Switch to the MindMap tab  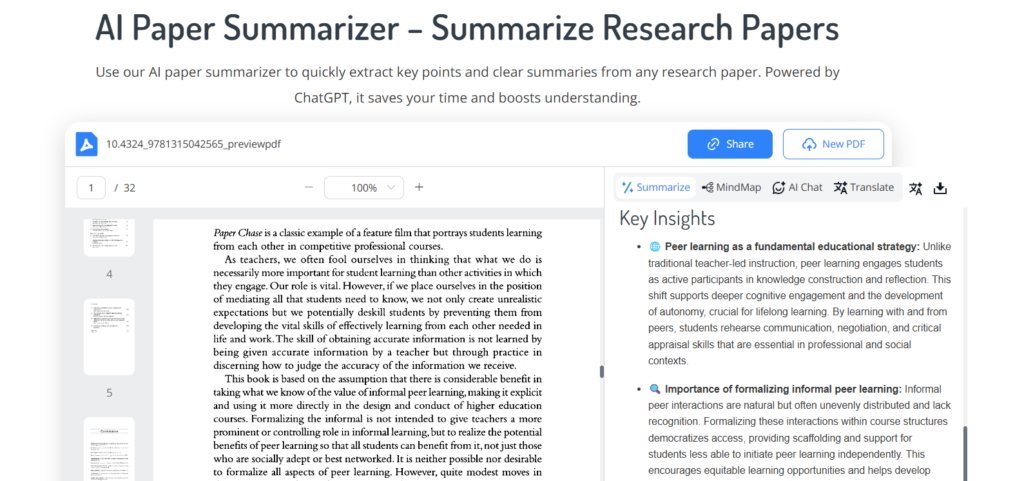pyautogui.click(x=731, y=187)
